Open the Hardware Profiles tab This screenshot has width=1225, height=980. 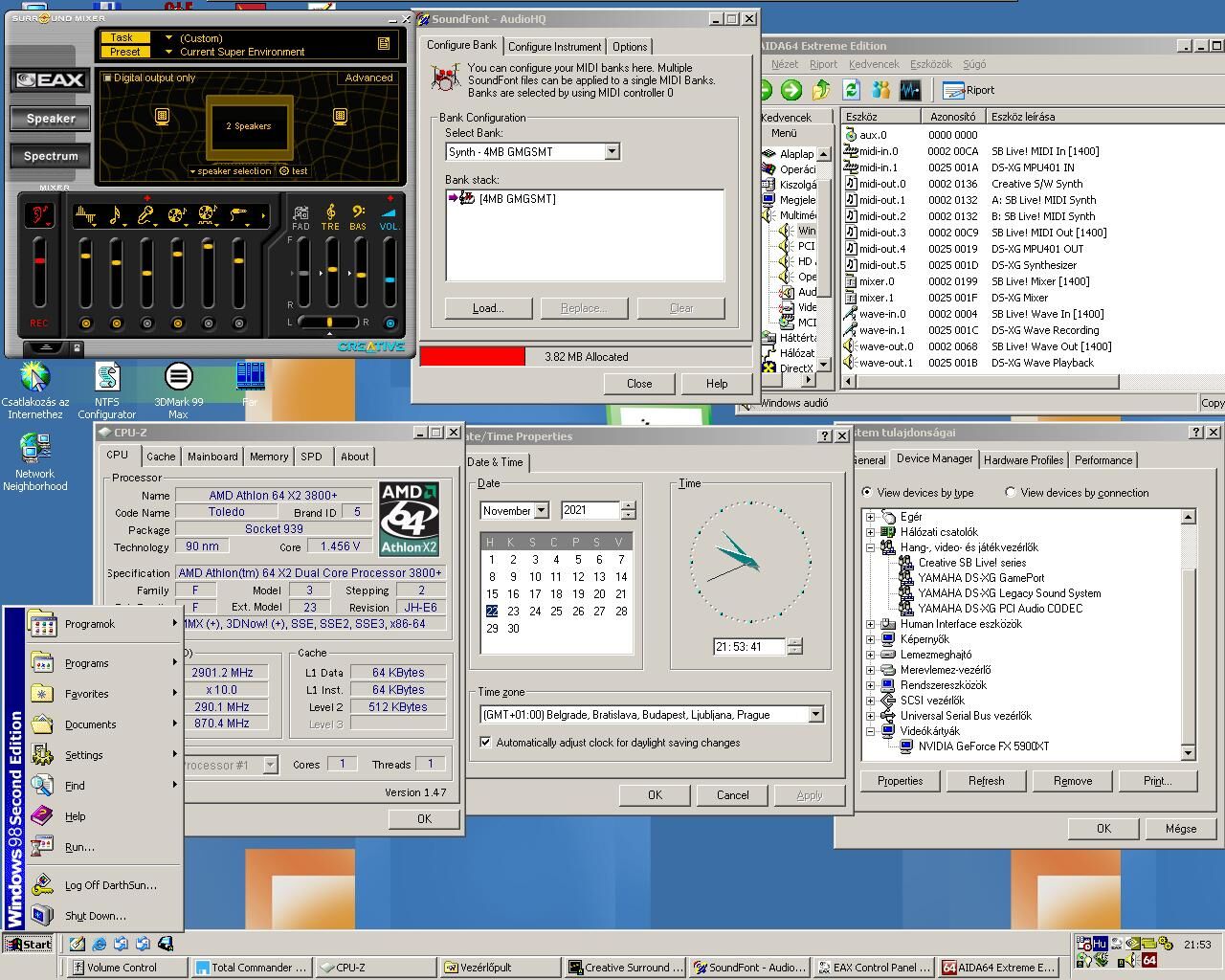pos(1023,460)
